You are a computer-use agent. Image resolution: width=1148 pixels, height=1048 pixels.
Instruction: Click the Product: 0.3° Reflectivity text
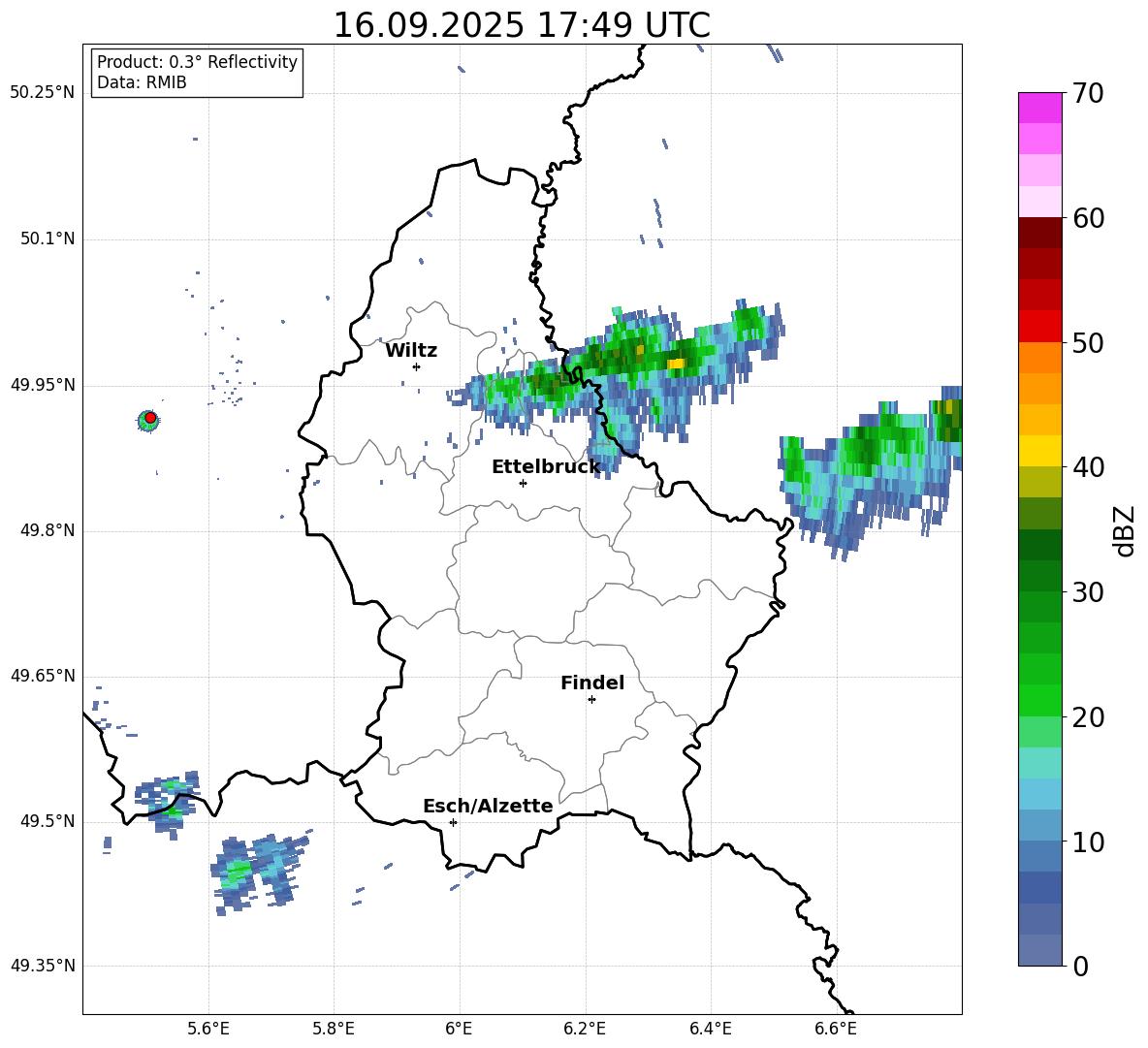coord(197,61)
